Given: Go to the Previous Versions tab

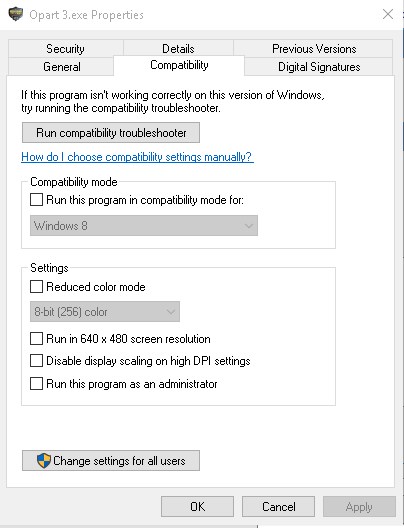Looking at the screenshot, I should [x=314, y=48].
